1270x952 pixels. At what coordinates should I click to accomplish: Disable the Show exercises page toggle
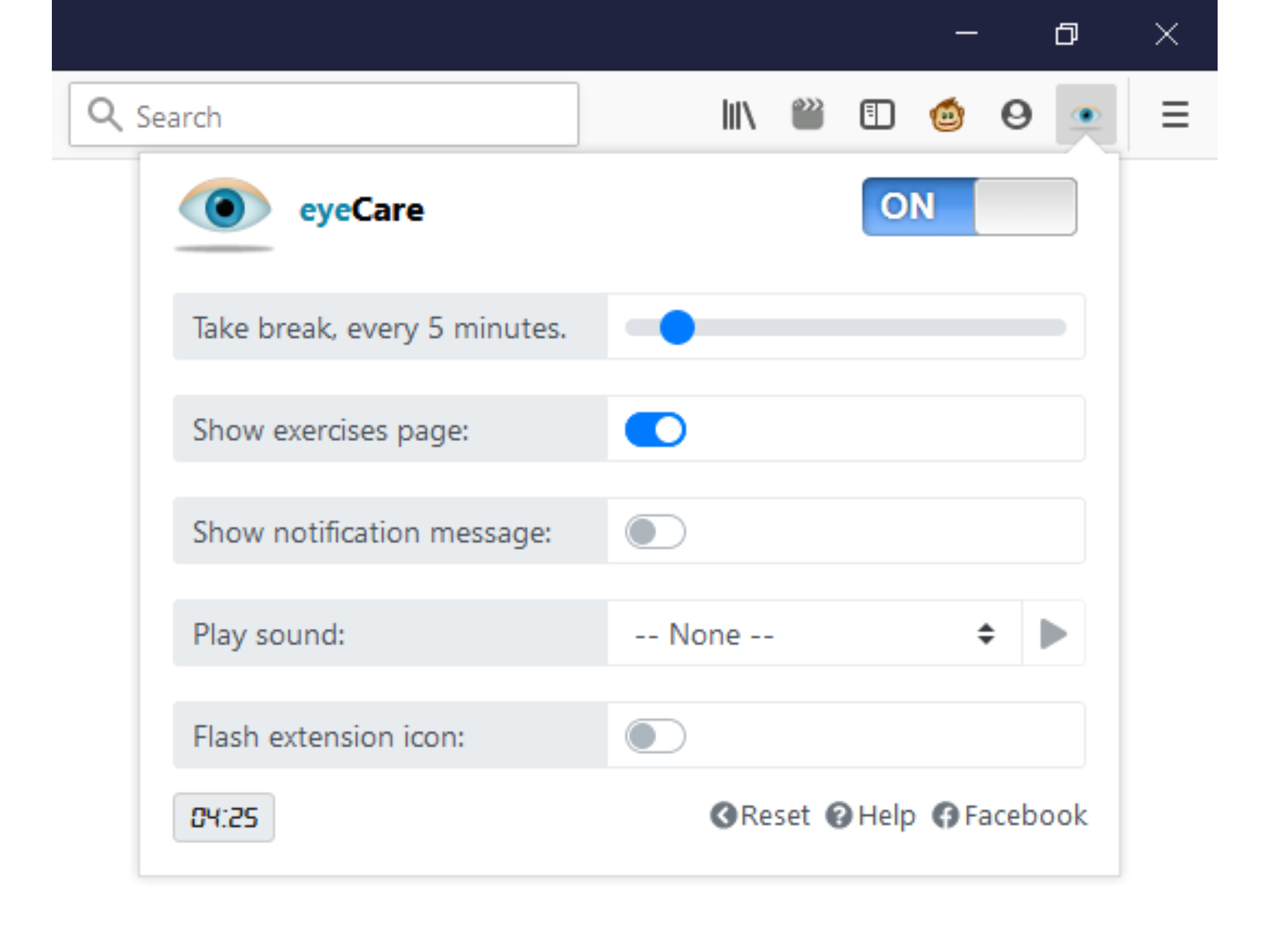pyautogui.click(x=655, y=430)
